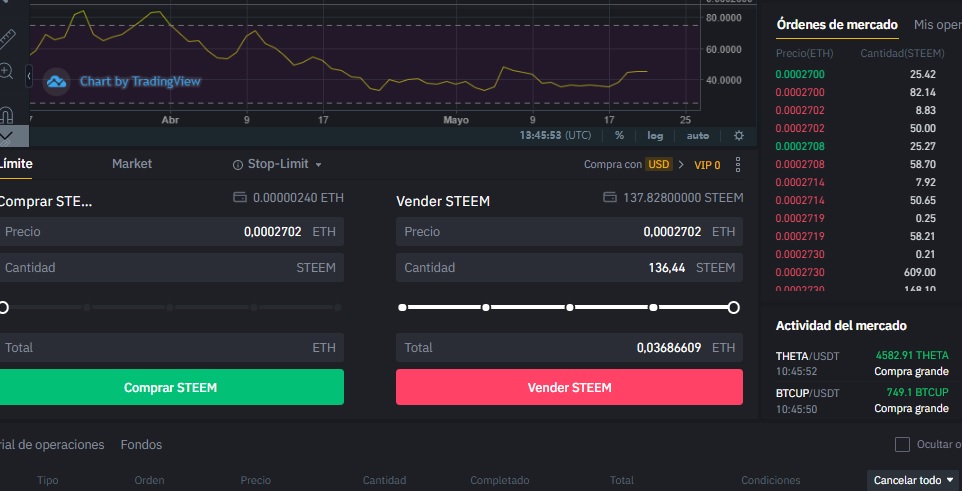Click wallet icon beside ETH balance
962x491 pixels.
240,198
